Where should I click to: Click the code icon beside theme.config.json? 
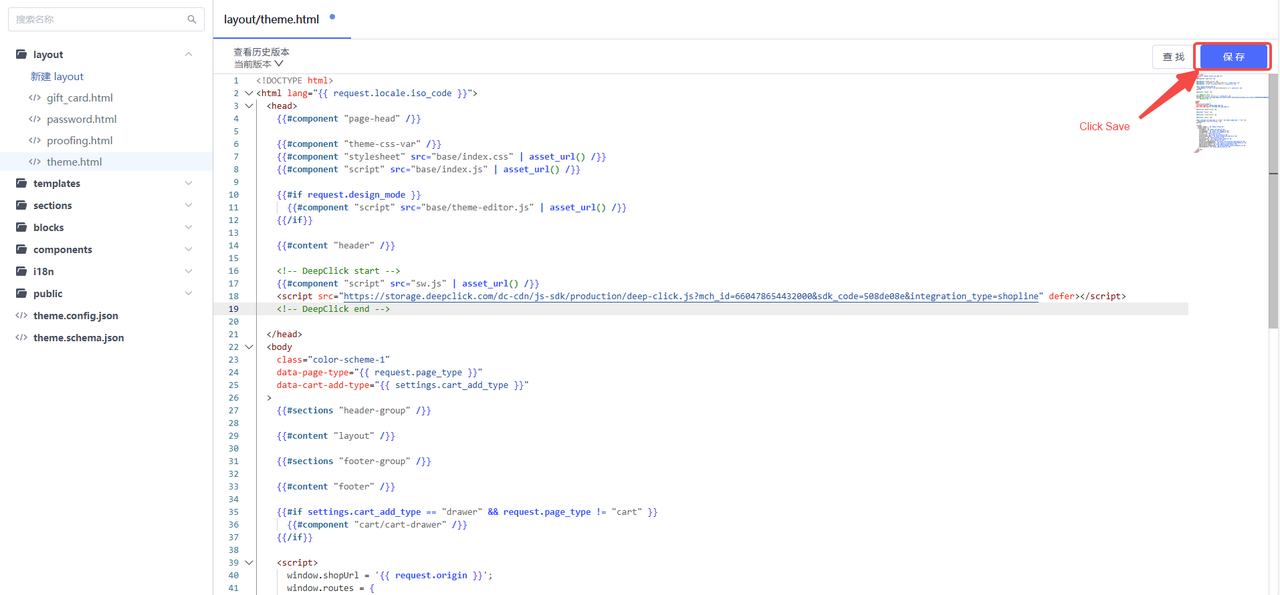(21, 316)
